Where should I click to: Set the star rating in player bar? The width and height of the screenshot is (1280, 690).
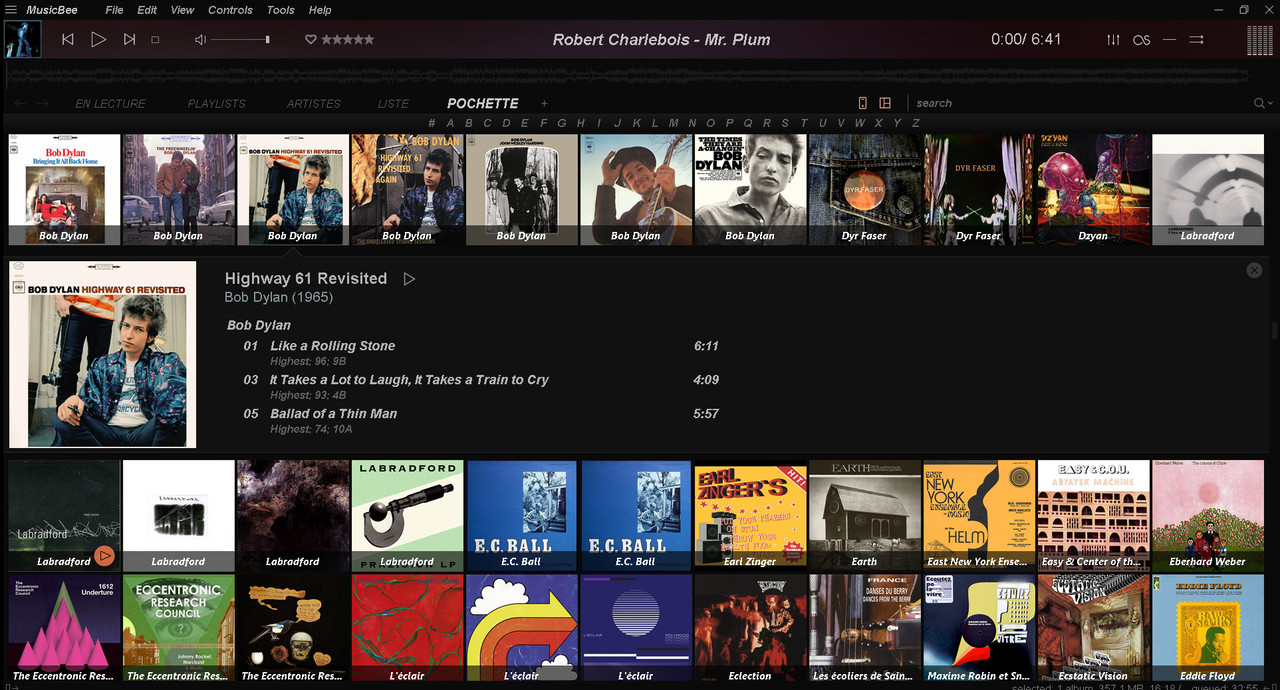[347, 39]
